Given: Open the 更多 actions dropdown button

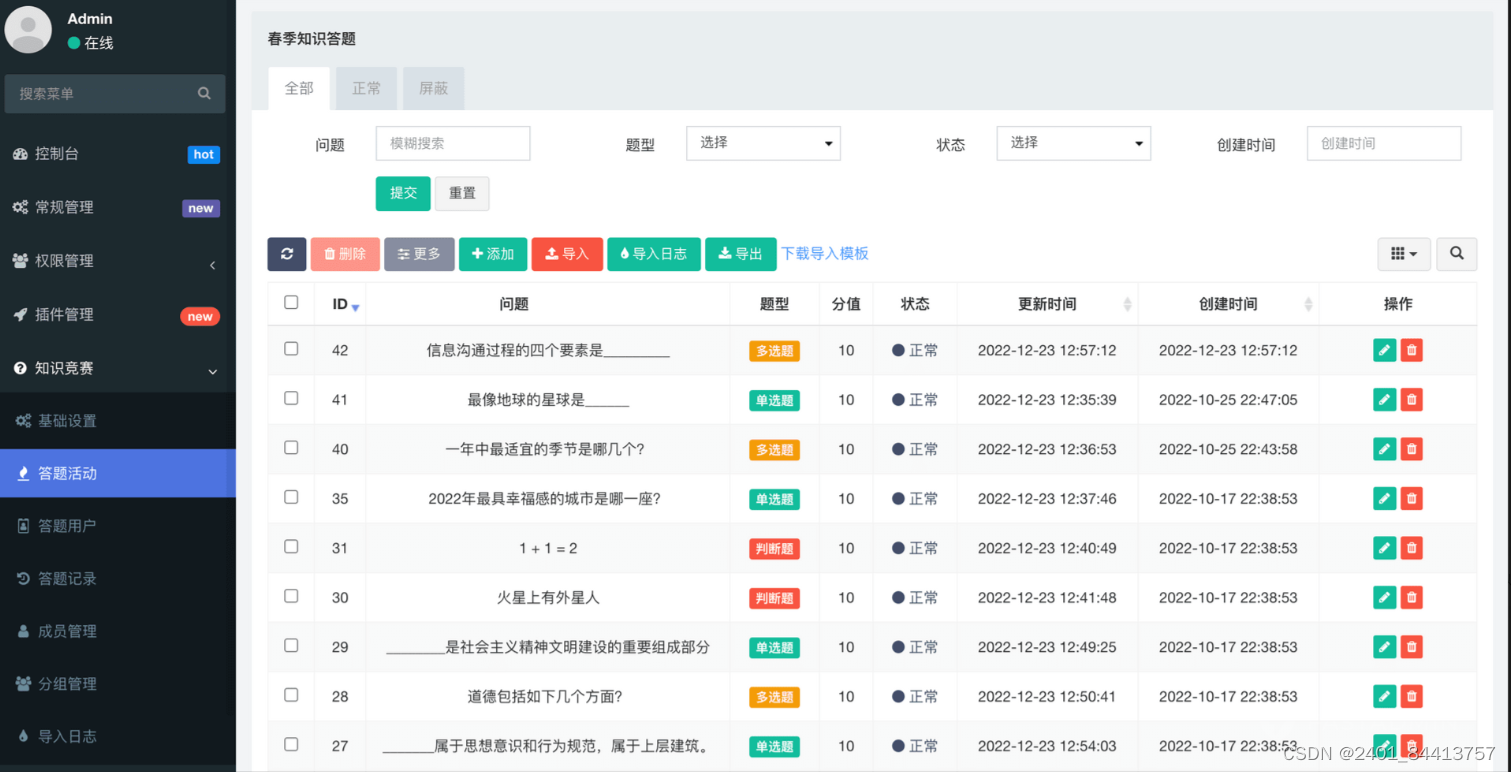Looking at the screenshot, I should [419, 254].
